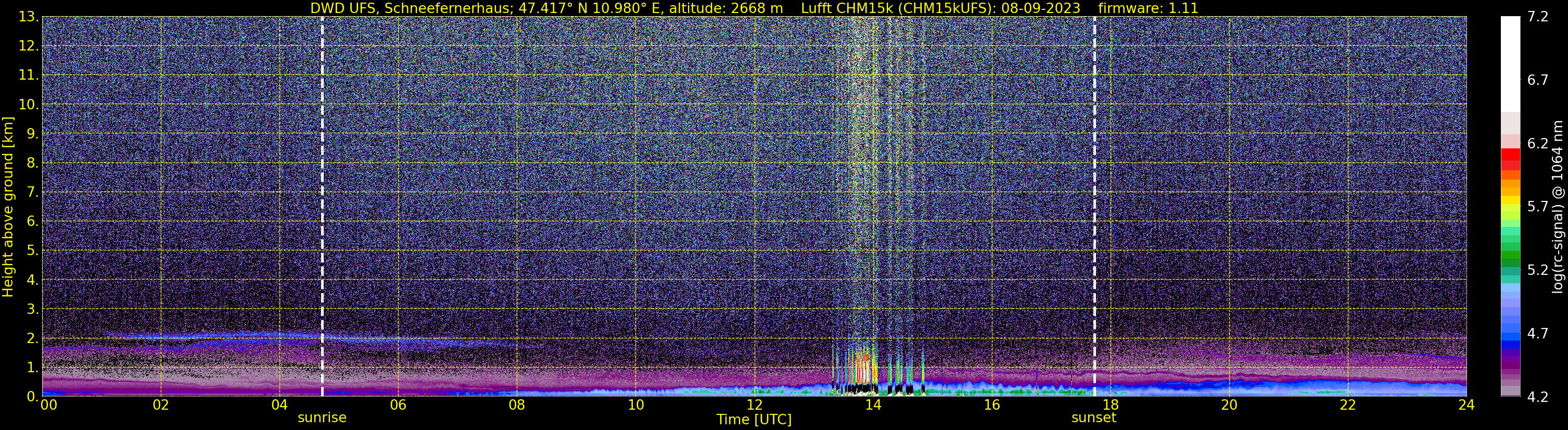Viewport: 1568px width, 430px height.
Task: Click the colorbar tick label '4.7'
Action: pos(1538,334)
